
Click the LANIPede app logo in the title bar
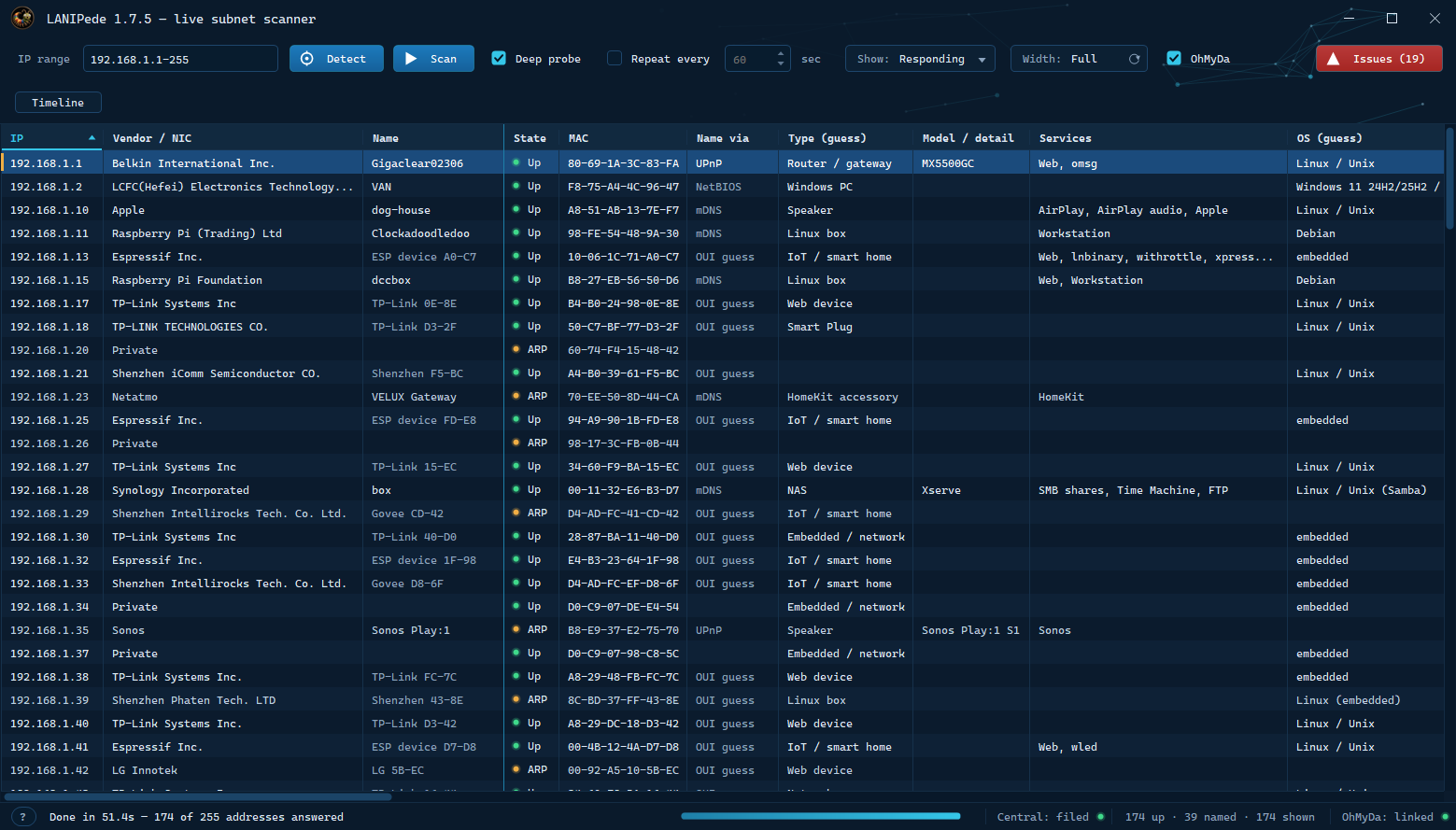(x=22, y=18)
